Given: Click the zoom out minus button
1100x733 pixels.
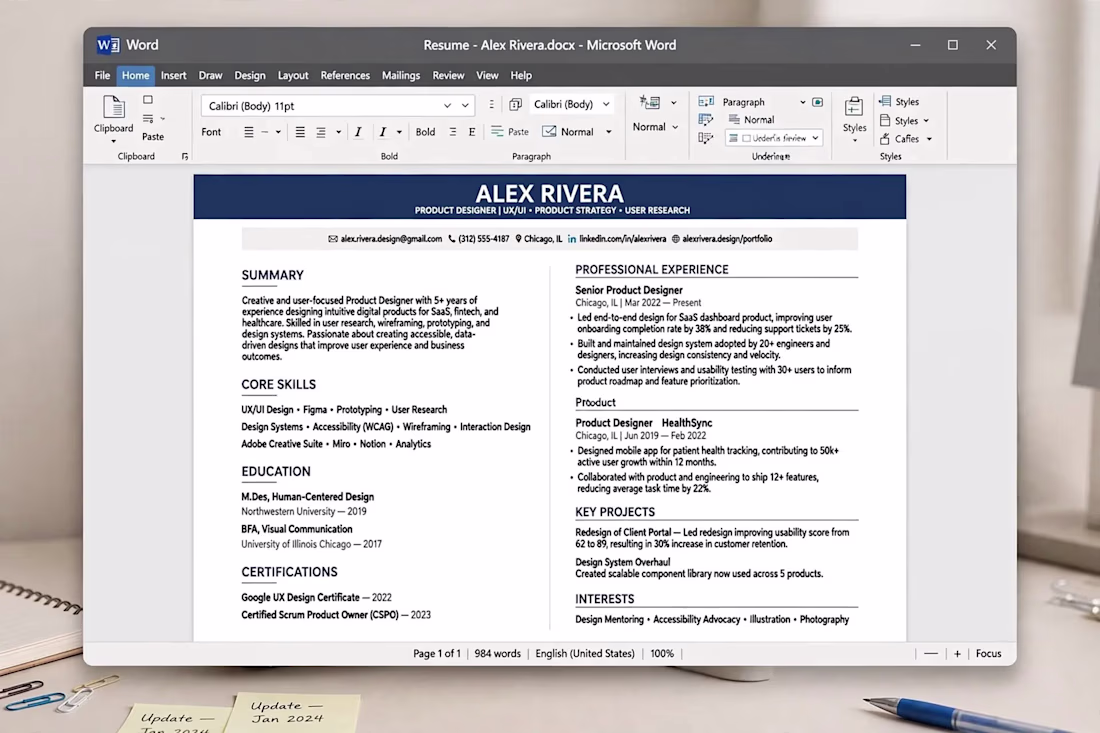Looking at the screenshot, I should [931, 654].
